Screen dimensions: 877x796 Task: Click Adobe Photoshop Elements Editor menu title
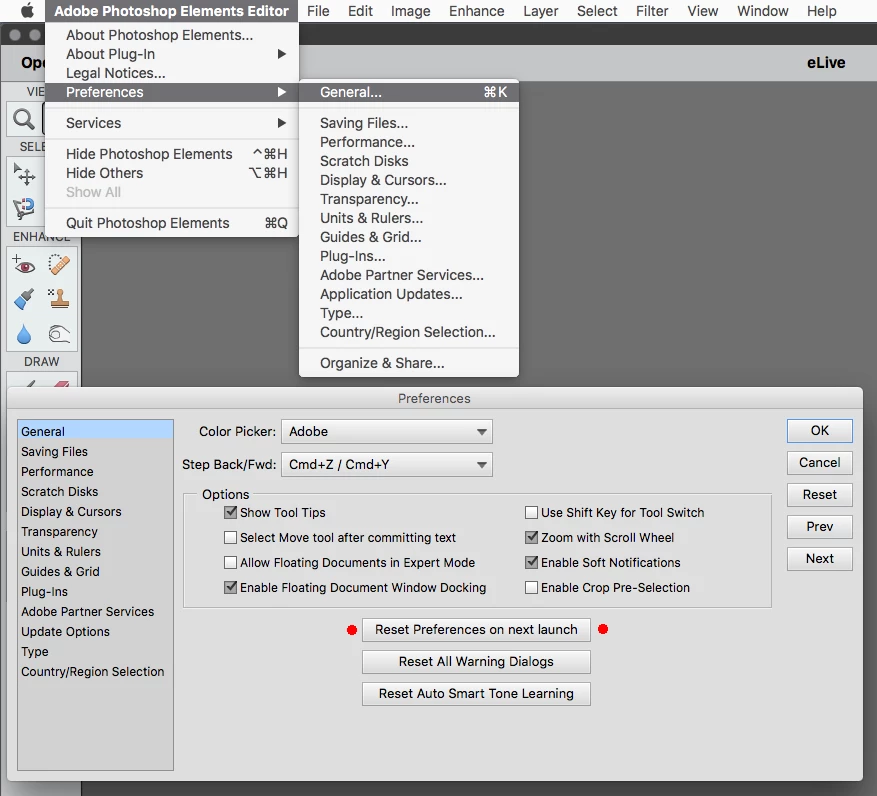171,11
